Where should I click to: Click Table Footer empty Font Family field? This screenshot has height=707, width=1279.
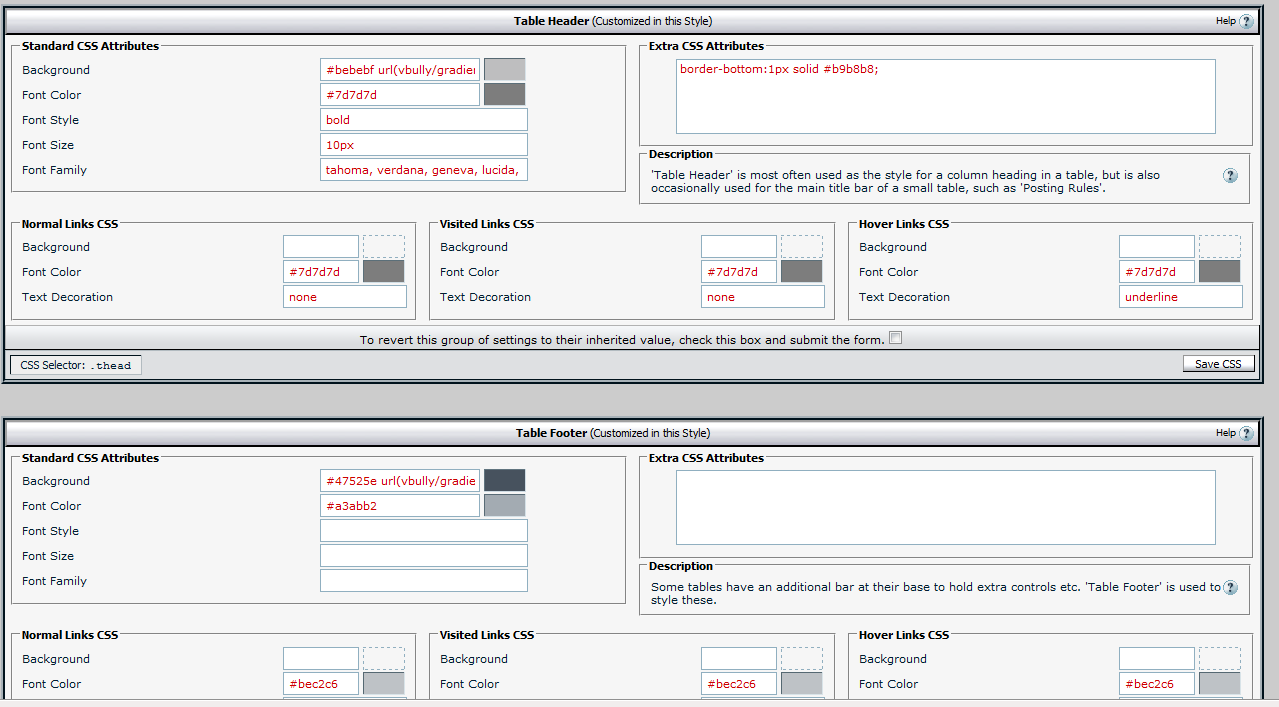coord(423,581)
